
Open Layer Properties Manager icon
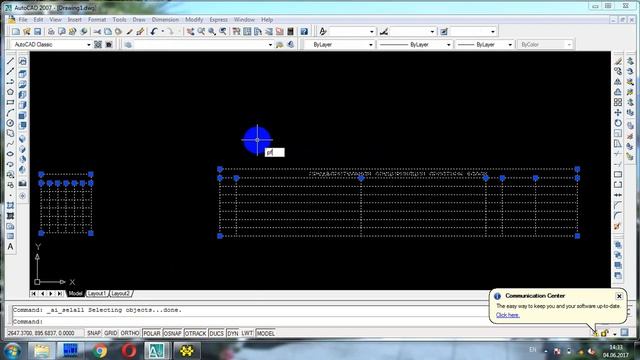click(129, 44)
